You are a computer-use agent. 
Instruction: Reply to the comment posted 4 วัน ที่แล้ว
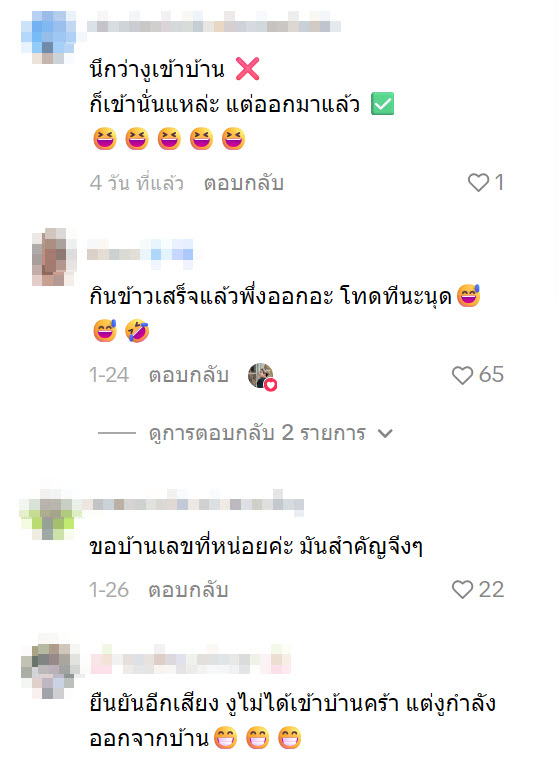click(243, 183)
